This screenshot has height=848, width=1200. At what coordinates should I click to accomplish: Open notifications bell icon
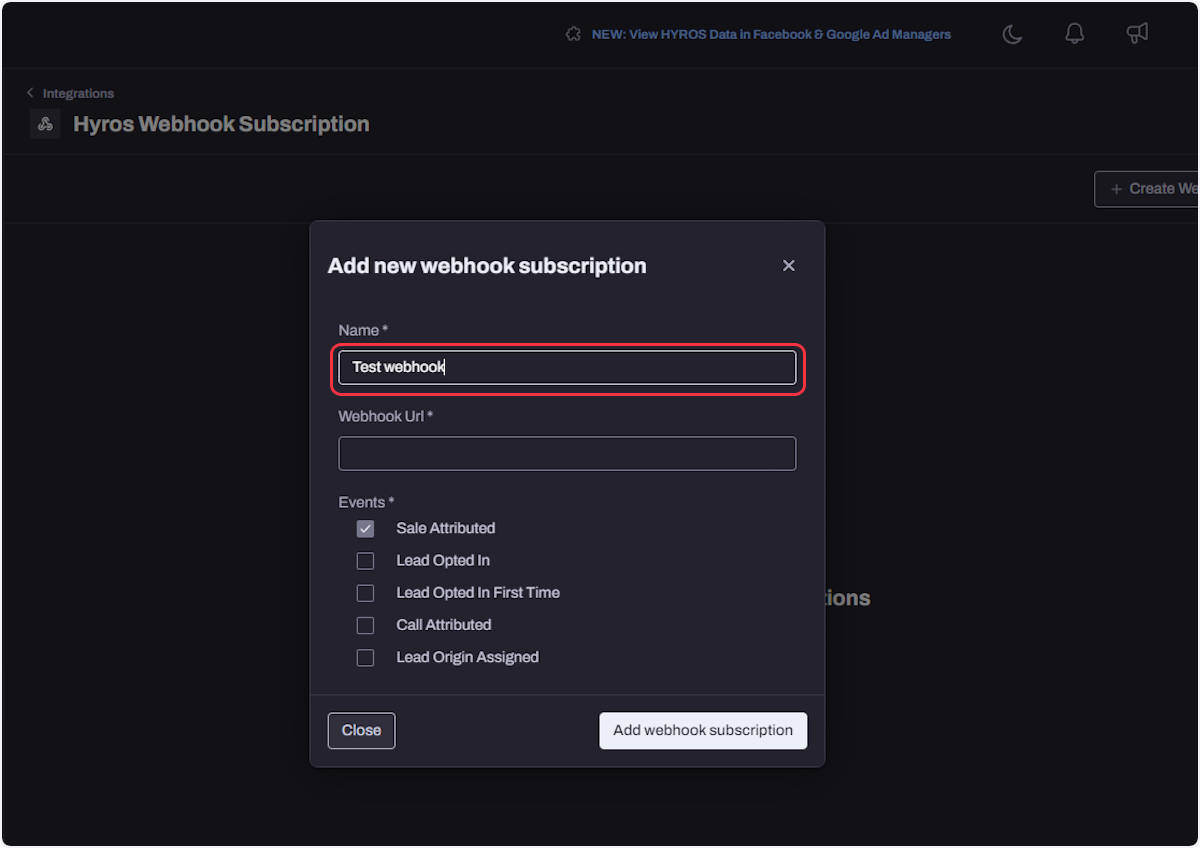1075,34
